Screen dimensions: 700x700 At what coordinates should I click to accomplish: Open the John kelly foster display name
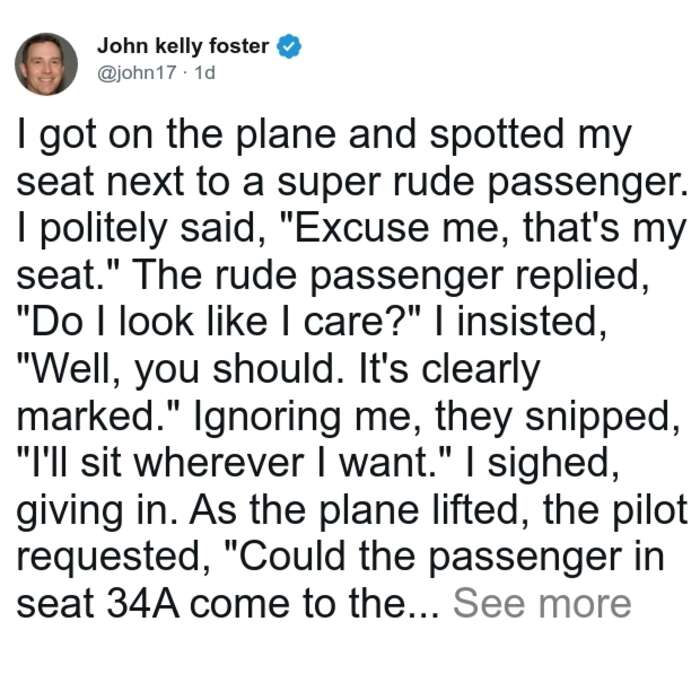click(x=183, y=46)
